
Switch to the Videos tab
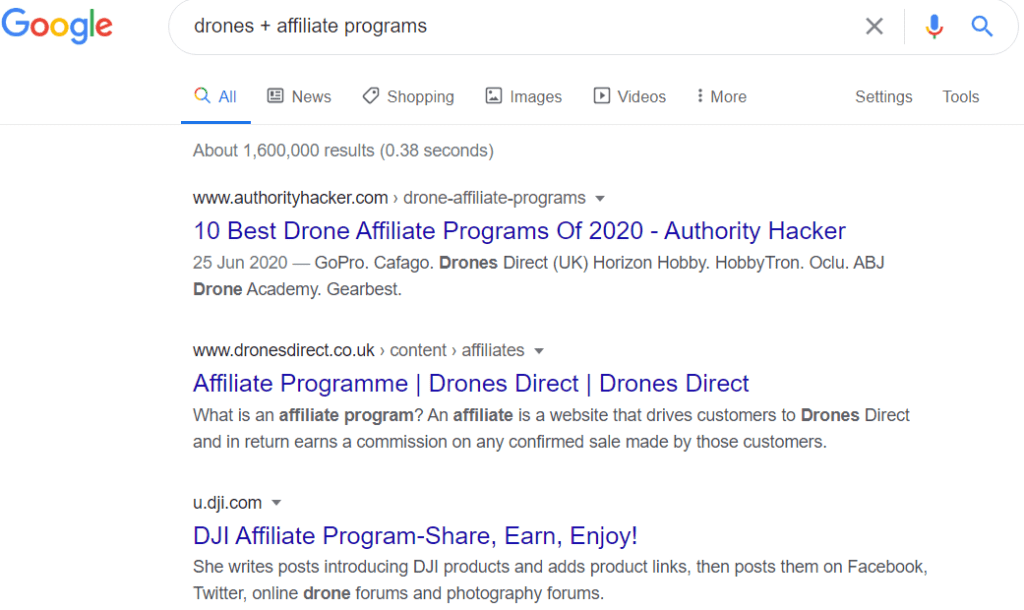[630, 97]
